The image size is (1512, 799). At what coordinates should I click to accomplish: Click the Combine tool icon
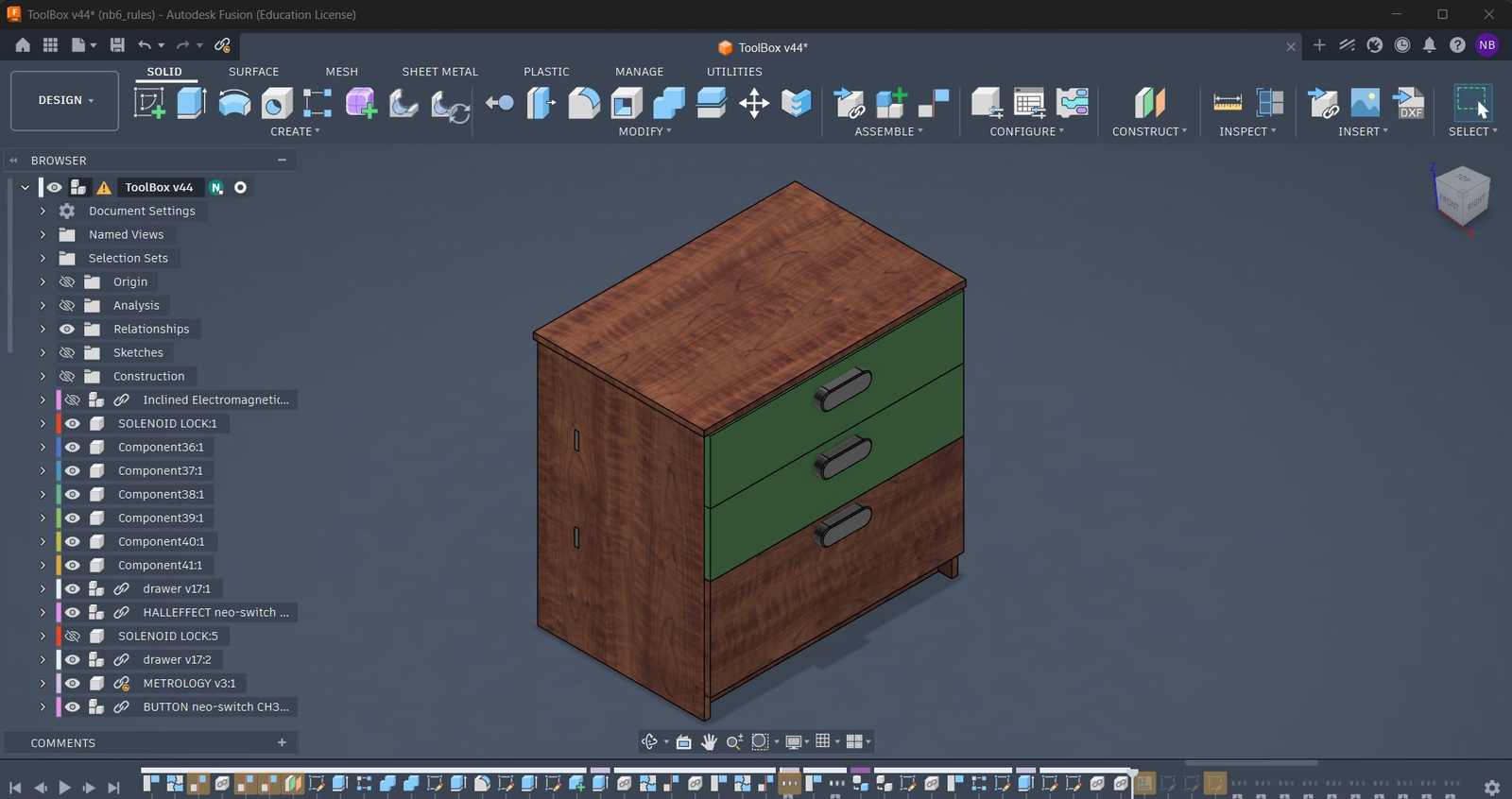pos(669,103)
